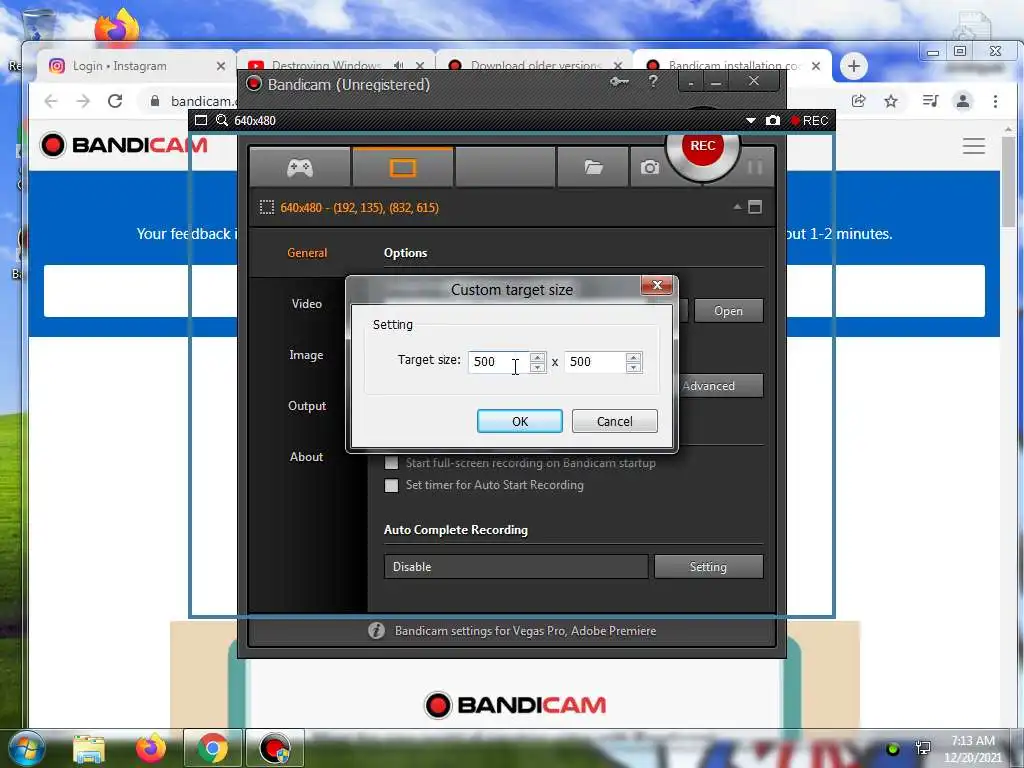Go forward in Chrome browser

pyautogui.click(x=83, y=101)
